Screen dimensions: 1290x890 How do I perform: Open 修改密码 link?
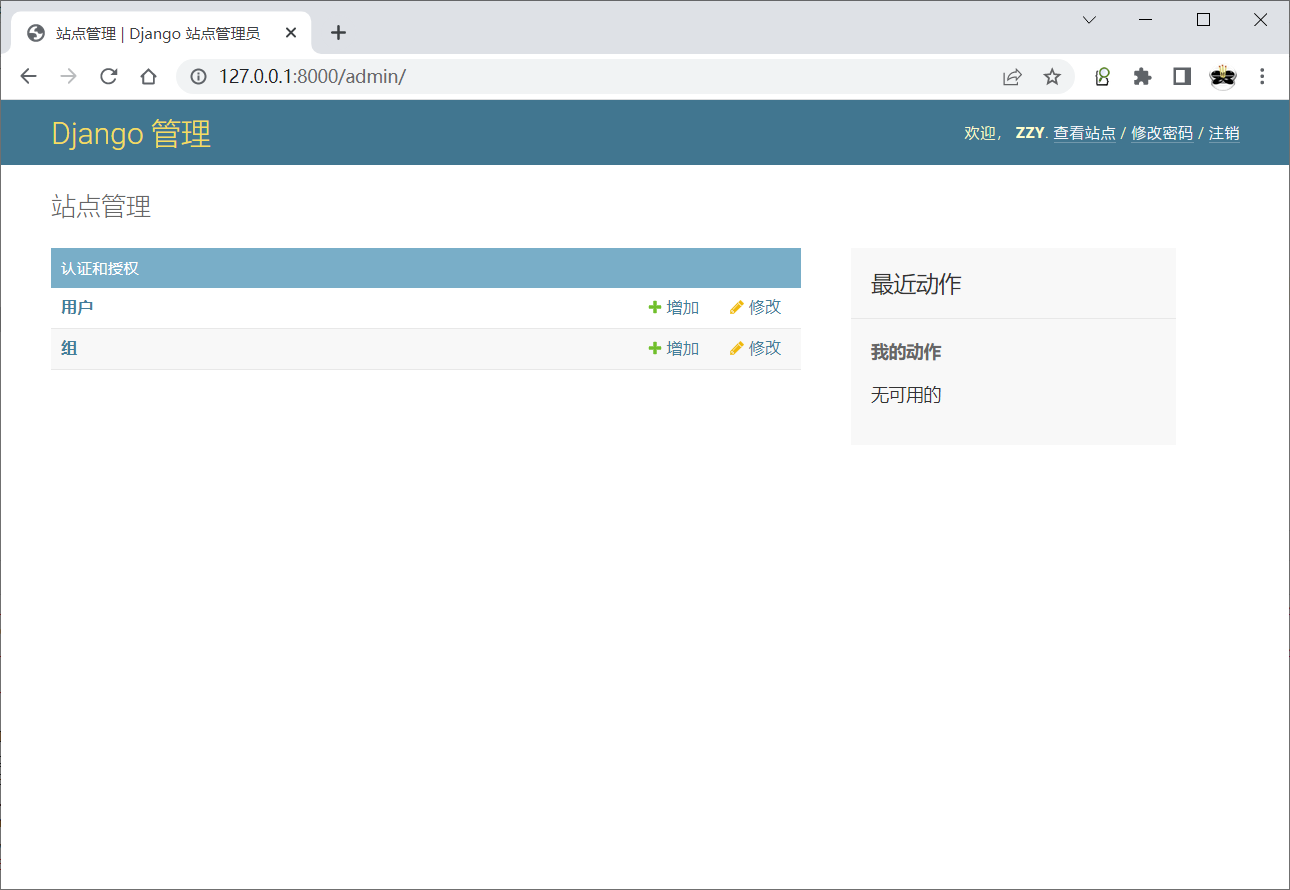(1162, 133)
